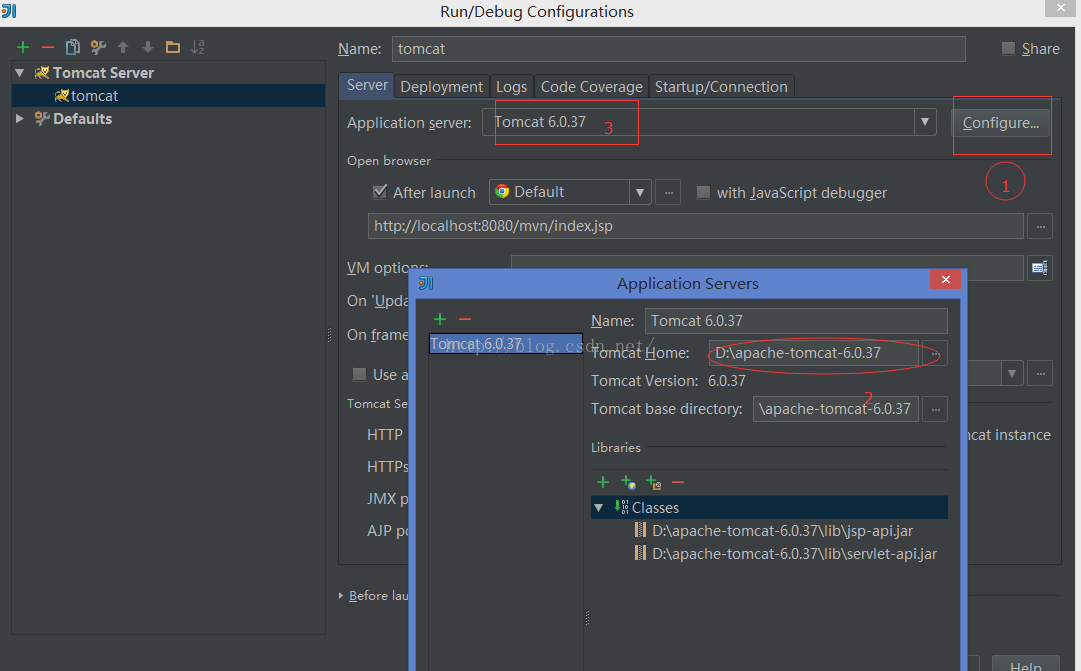Open Application server dropdown arrow
1081x671 pixels.
(x=925, y=122)
